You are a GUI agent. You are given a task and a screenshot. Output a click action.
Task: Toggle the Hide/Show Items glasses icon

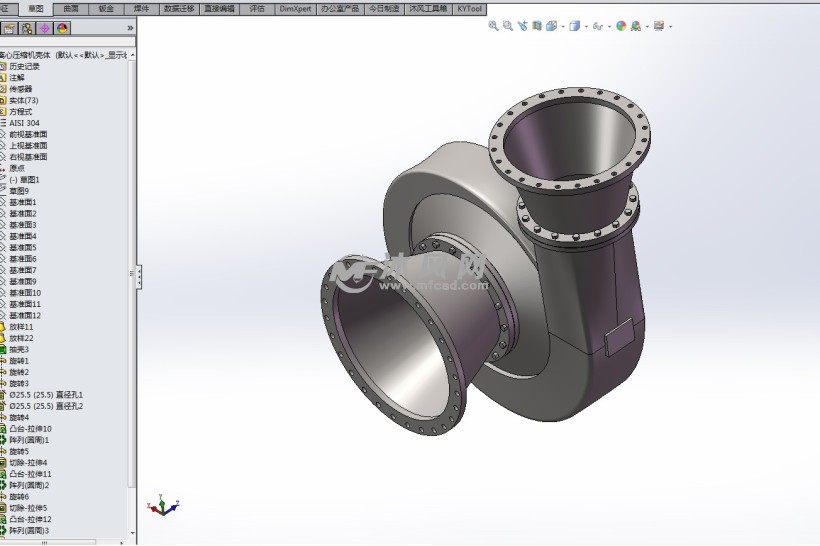pyautogui.click(x=598, y=26)
